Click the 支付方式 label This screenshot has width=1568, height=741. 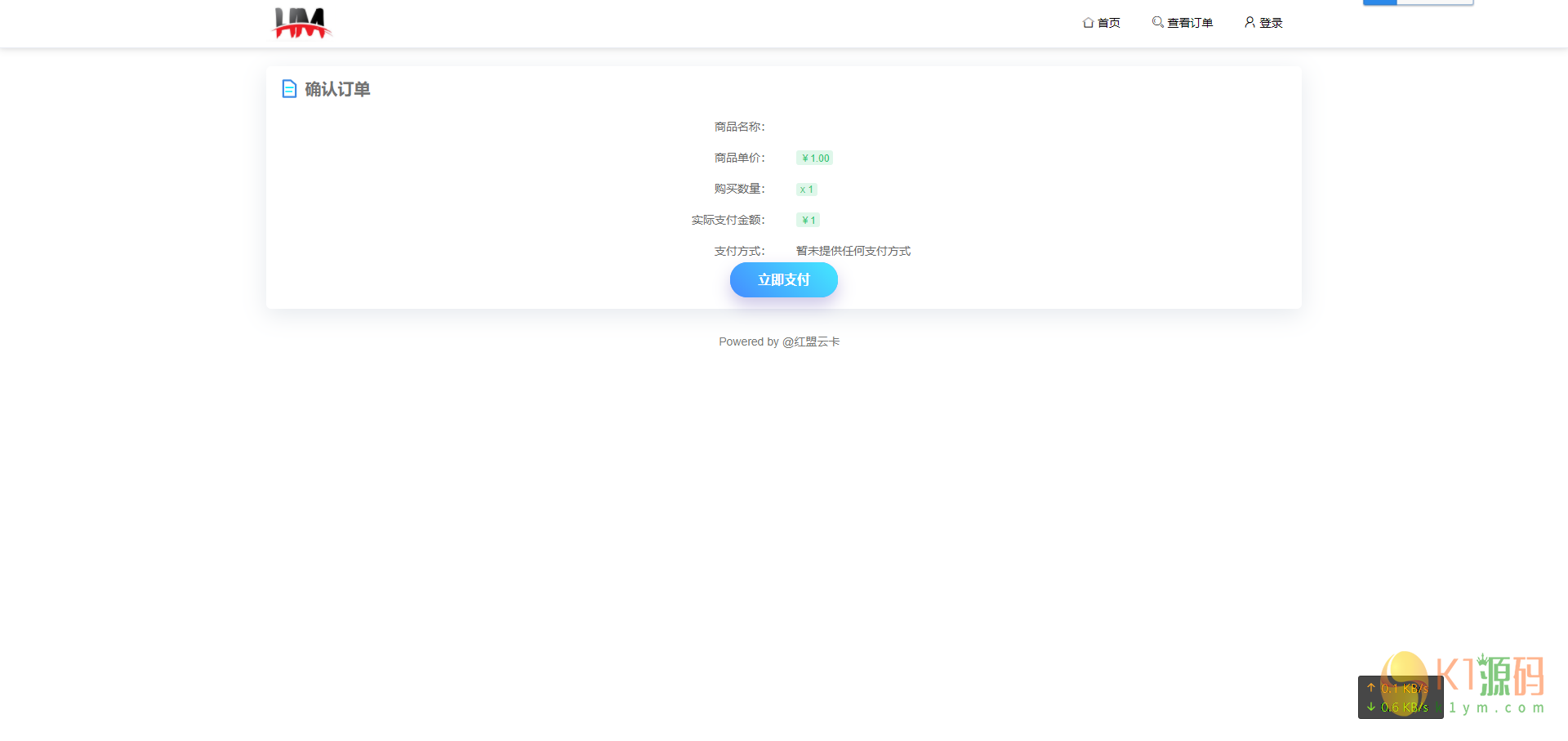[740, 251]
